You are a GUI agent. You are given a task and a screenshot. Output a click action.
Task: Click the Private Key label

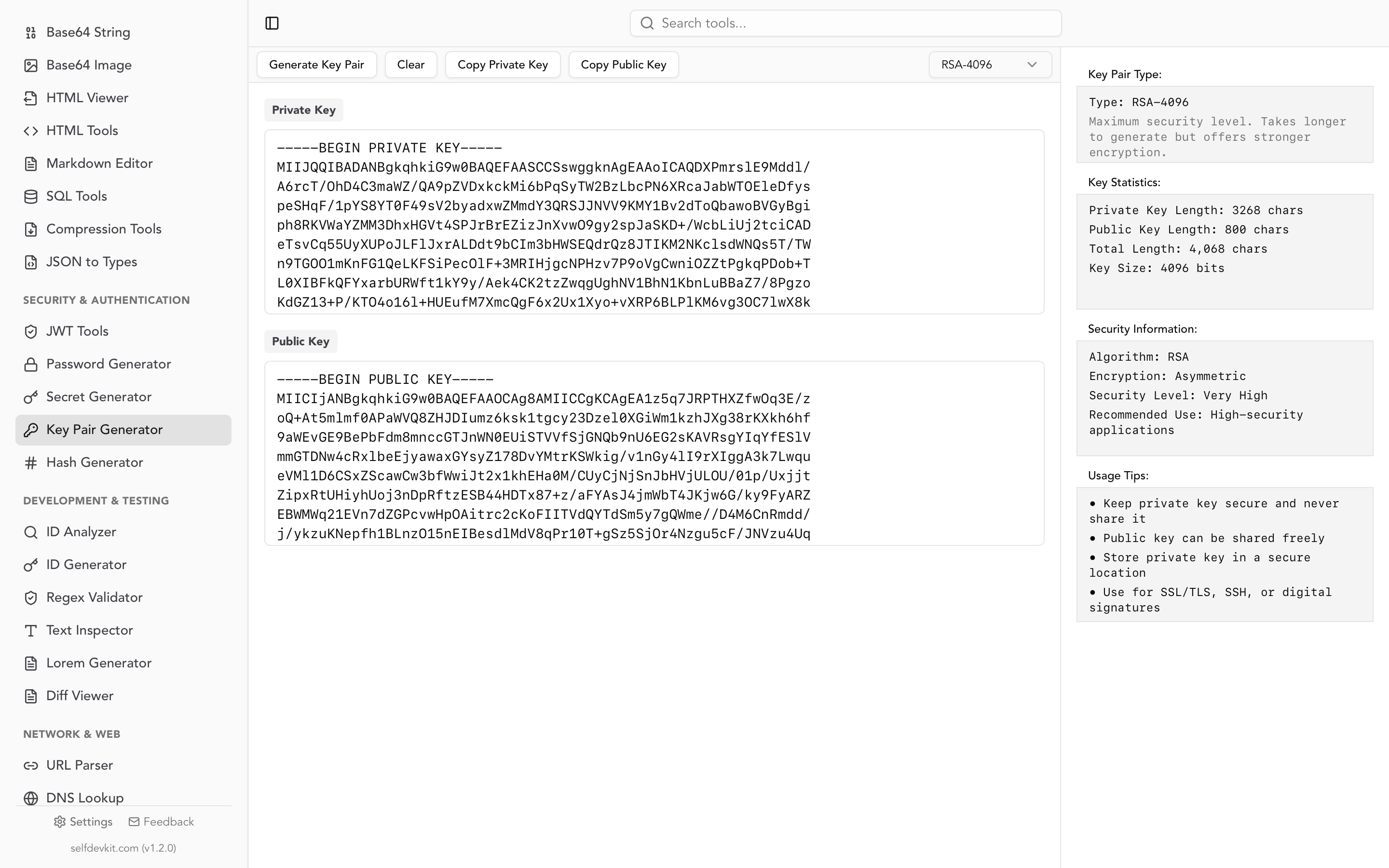304,109
